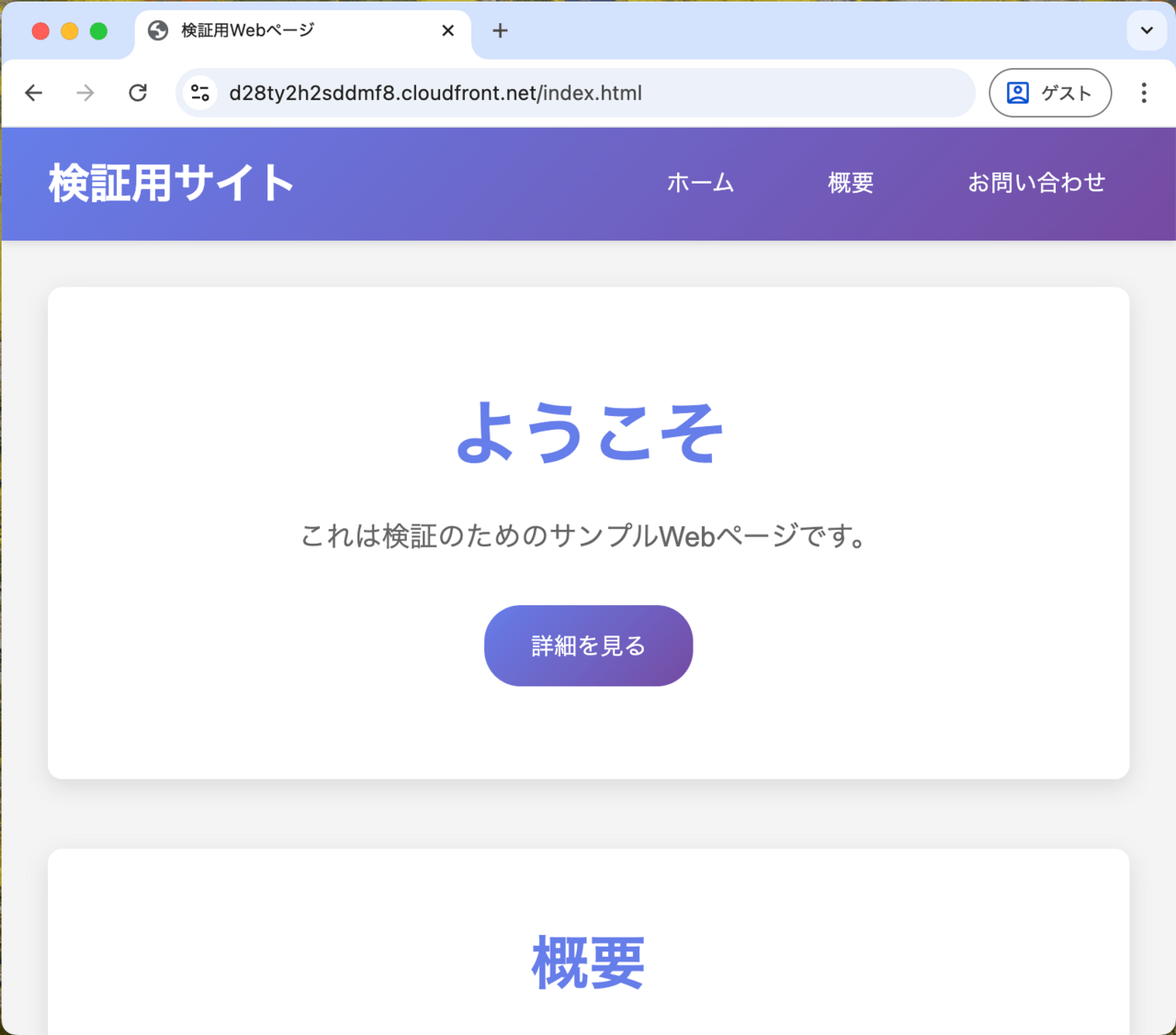Close the 検証用Webページ tab
The width and height of the screenshot is (1176, 1035).
[x=448, y=30]
